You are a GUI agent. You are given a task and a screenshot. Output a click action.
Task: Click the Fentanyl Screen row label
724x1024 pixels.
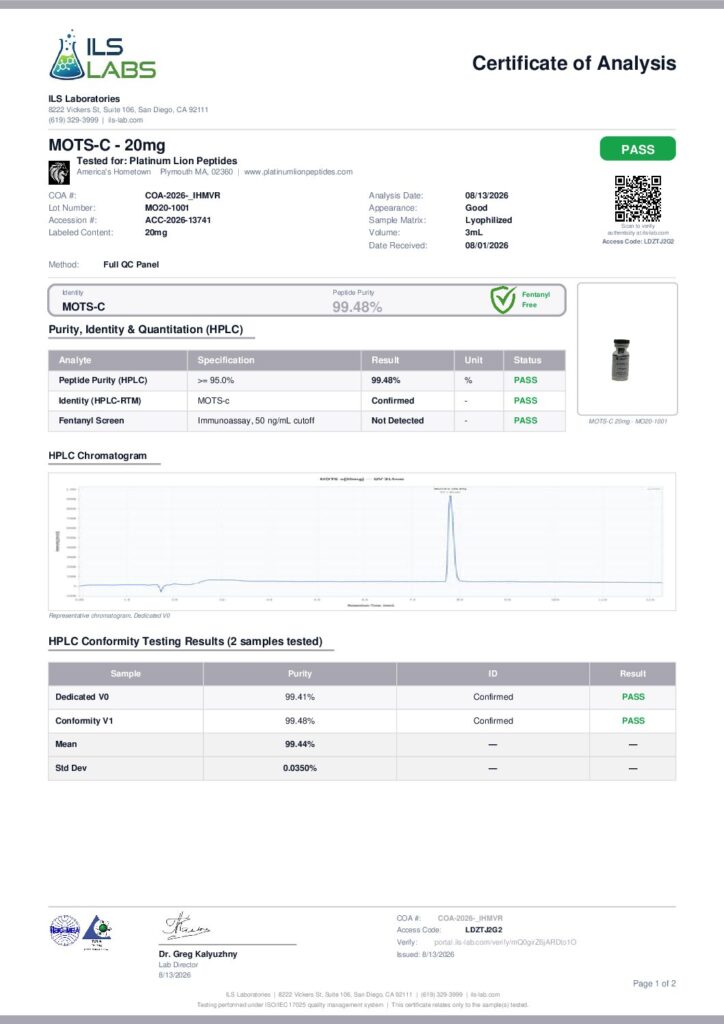pos(91,421)
